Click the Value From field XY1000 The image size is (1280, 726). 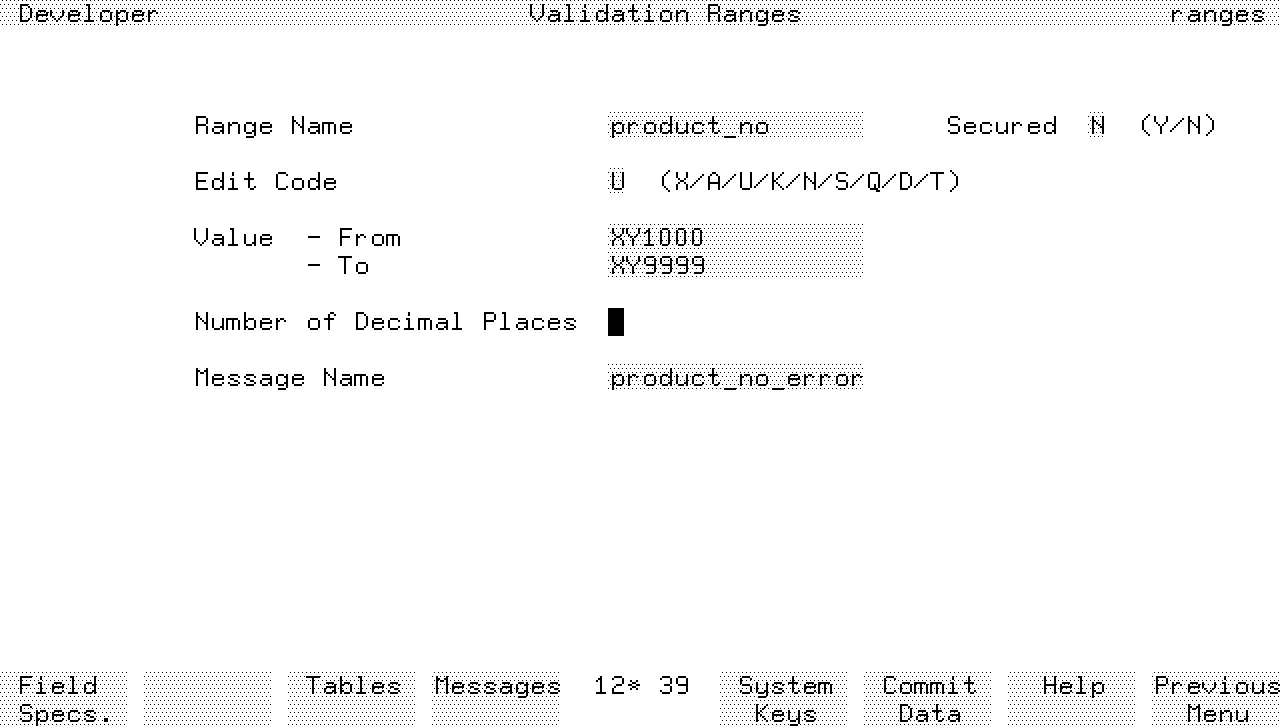pyautogui.click(x=735, y=238)
